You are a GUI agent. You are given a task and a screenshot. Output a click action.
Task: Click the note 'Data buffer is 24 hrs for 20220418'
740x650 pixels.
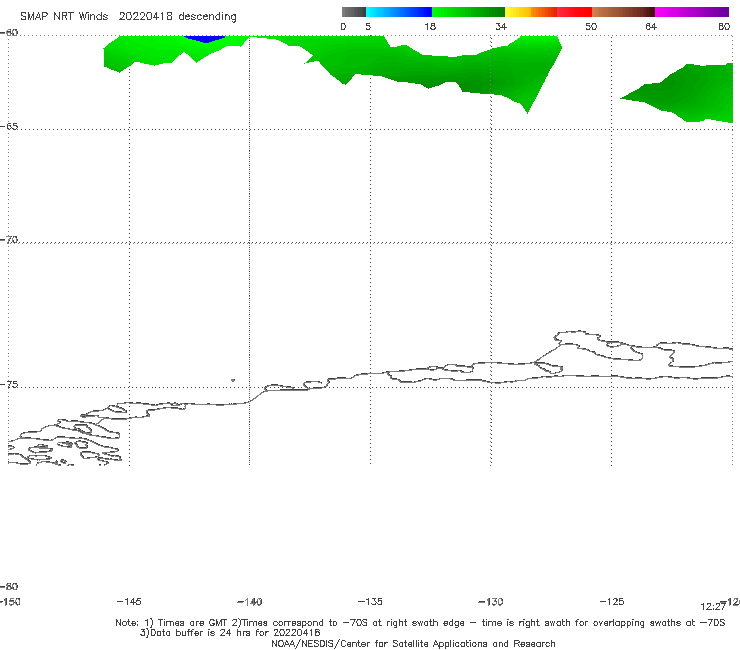click(235, 633)
